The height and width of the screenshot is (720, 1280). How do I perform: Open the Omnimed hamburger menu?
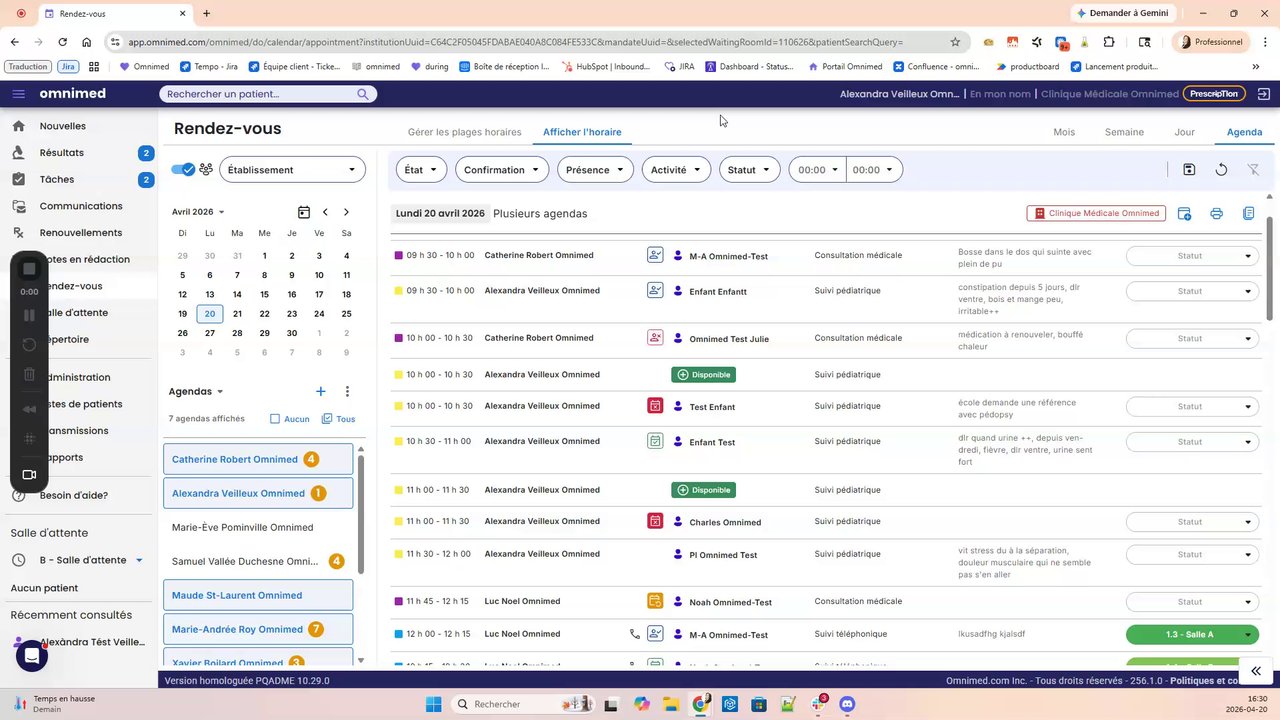(x=18, y=94)
